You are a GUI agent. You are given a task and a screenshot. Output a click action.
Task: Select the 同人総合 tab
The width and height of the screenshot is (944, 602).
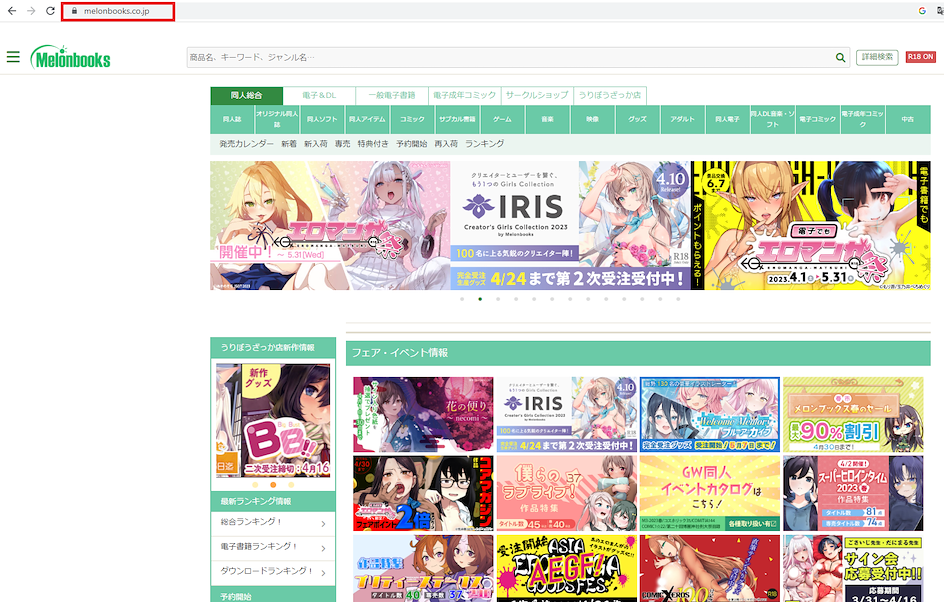[x=246, y=96]
